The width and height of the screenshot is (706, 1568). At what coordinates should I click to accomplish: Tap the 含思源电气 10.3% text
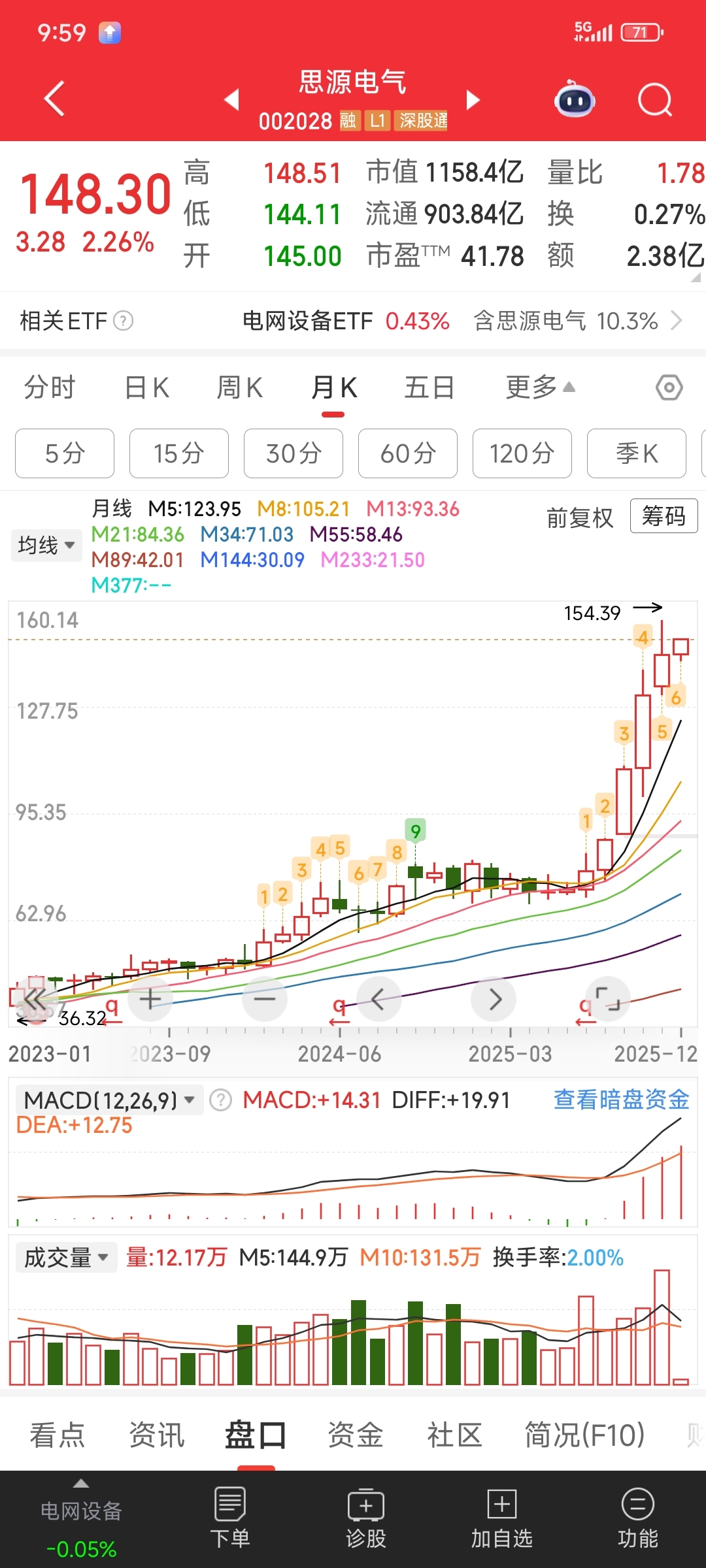coord(565,321)
